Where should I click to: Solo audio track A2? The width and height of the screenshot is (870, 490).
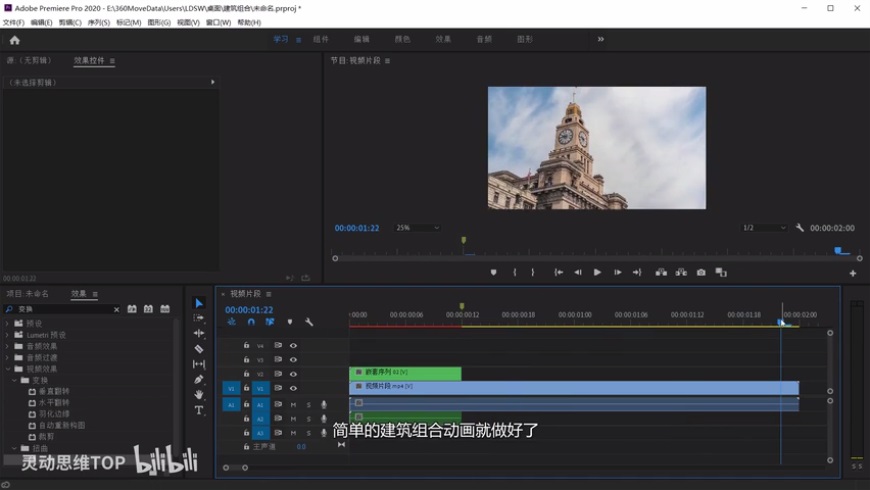click(x=308, y=419)
